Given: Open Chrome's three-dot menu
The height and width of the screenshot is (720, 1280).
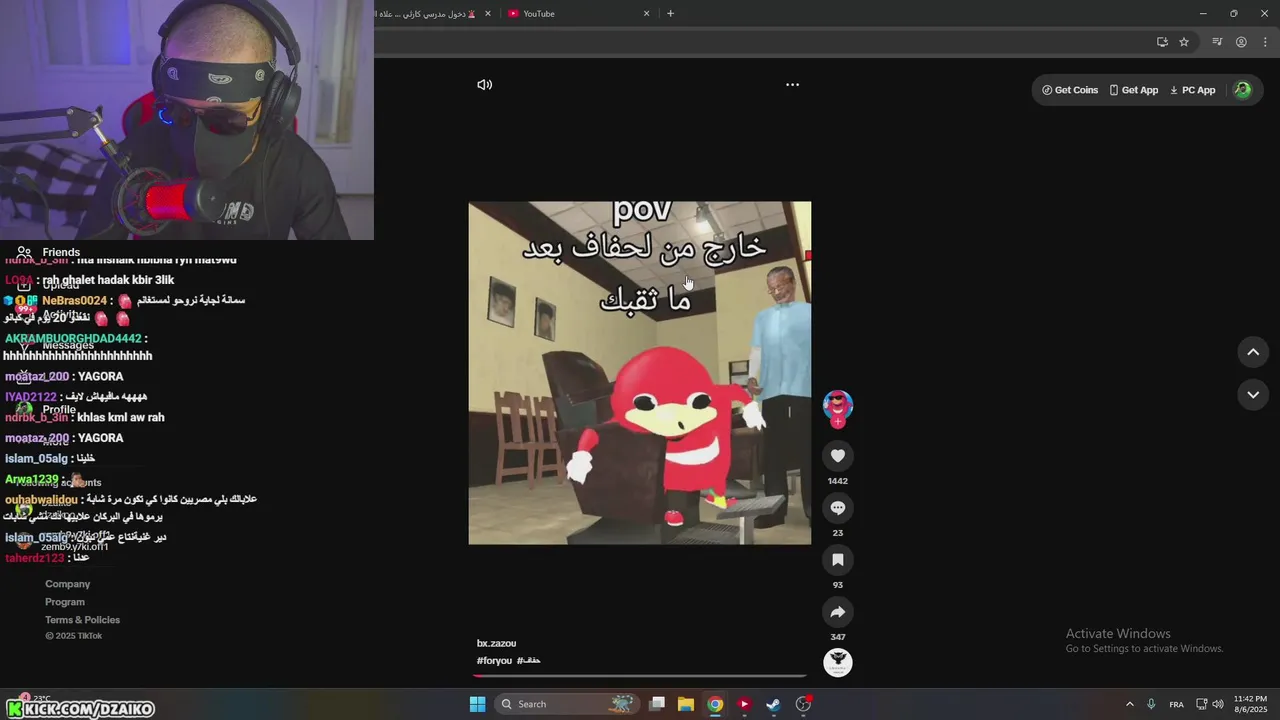Looking at the screenshot, I should tap(1265, 42).
